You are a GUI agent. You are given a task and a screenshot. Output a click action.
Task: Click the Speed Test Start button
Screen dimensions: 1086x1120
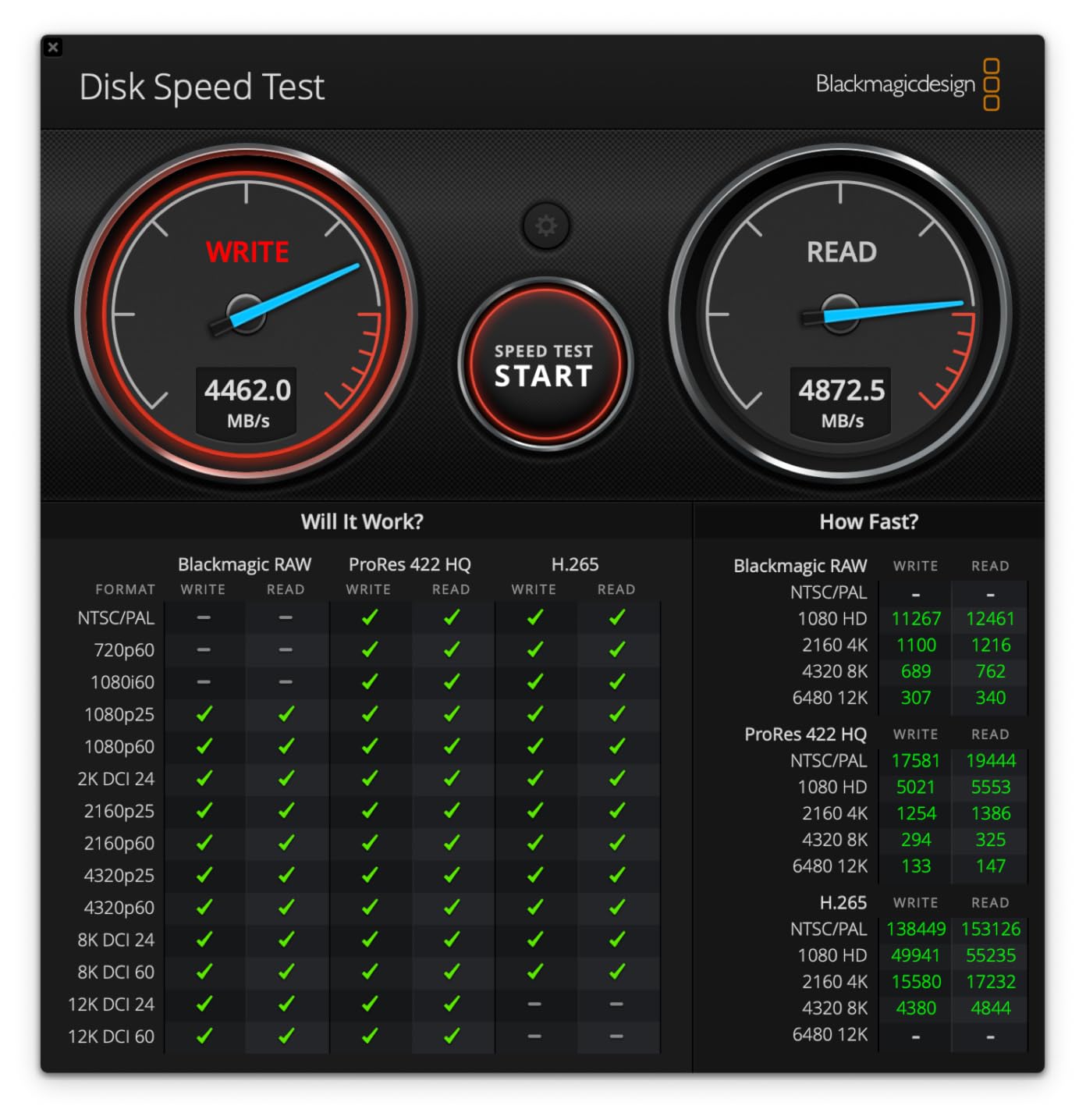(x=544, y=364)
